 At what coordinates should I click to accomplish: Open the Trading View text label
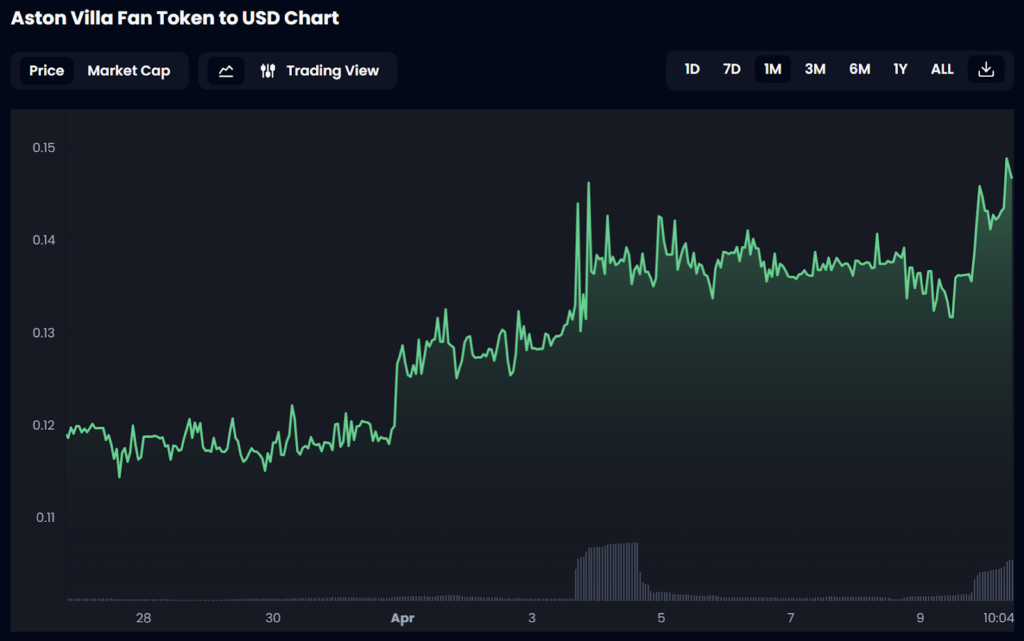[x=332, y=71]
